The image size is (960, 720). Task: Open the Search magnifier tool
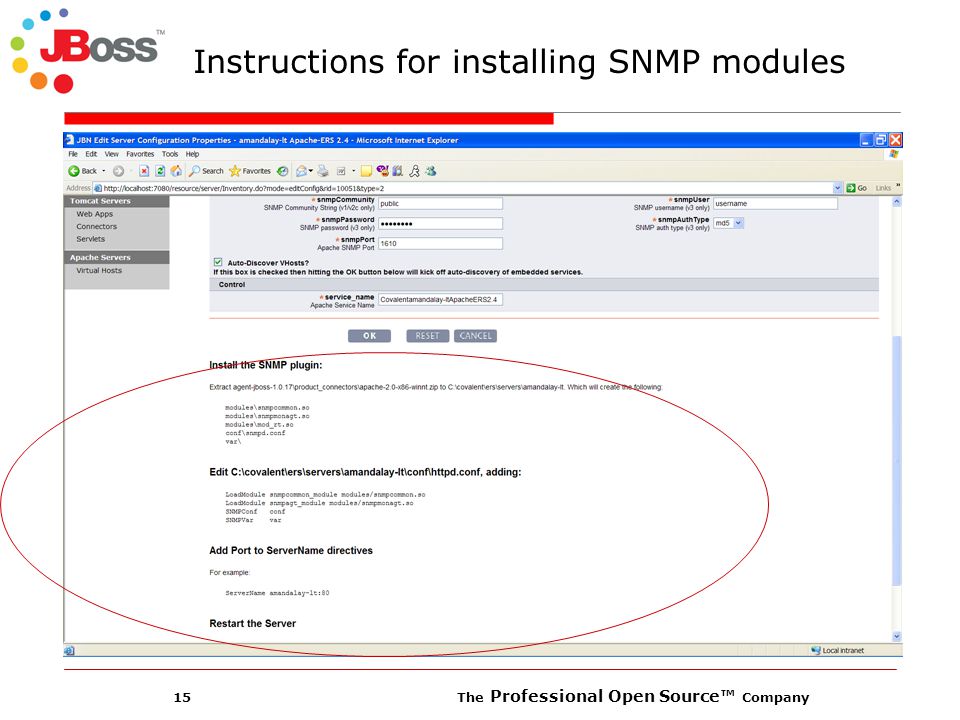click(206, 171)
